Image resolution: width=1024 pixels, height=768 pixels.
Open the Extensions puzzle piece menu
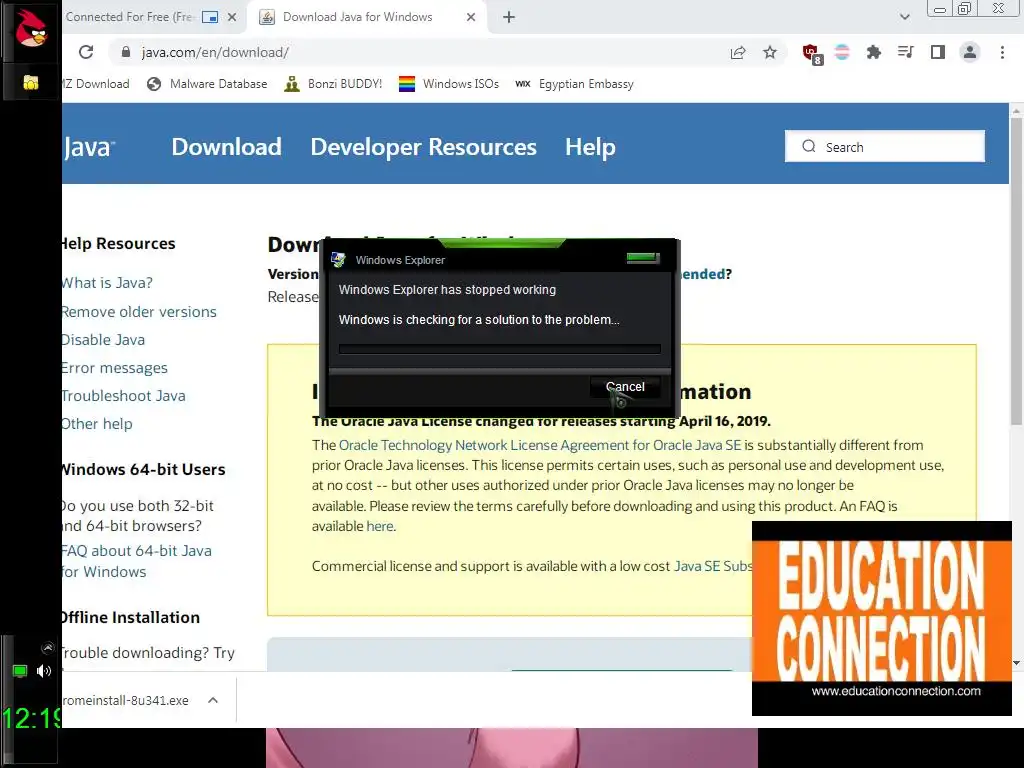coord(873,52)
